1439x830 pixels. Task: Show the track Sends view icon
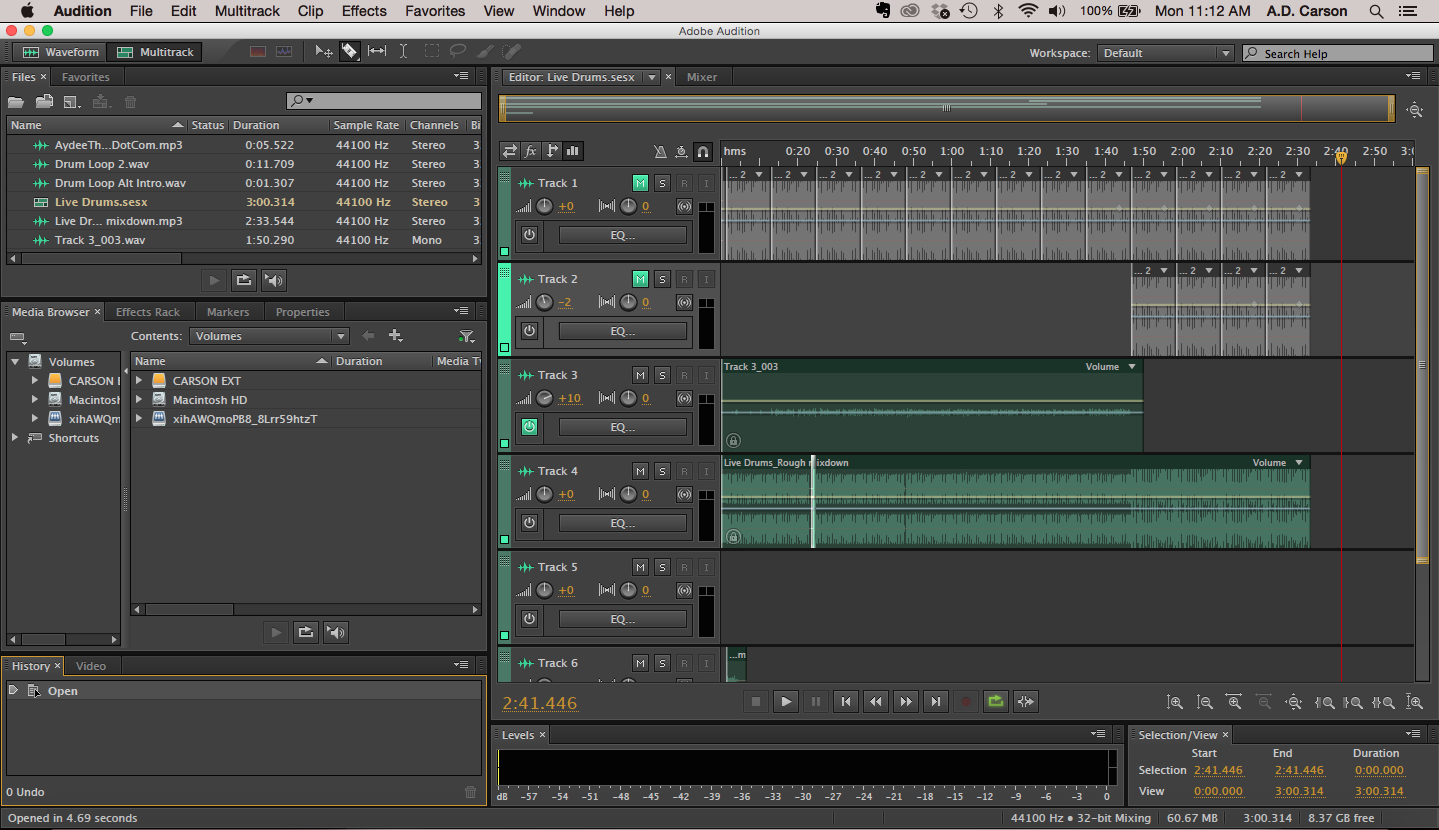pyautogui.click(x=552, y=151)
